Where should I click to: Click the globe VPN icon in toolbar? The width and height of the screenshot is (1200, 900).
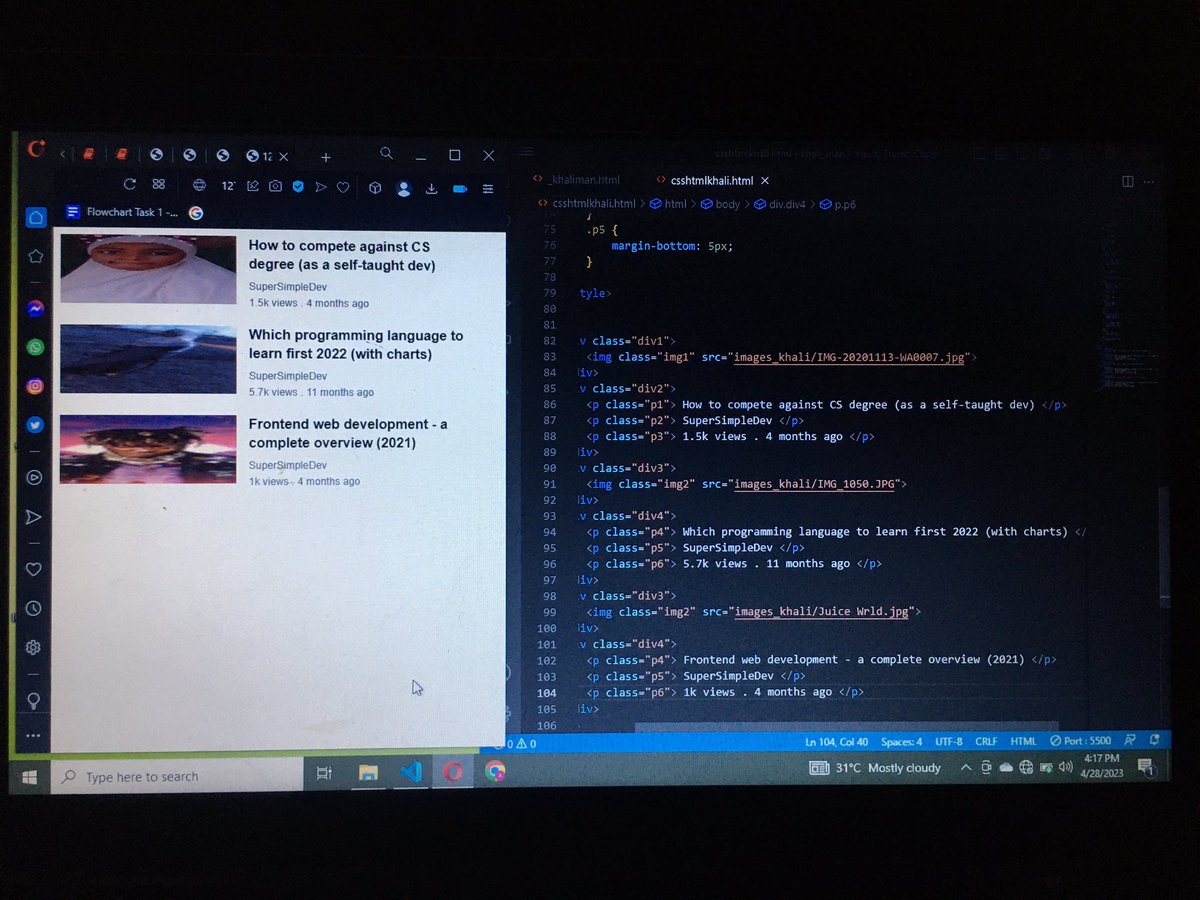199,185
